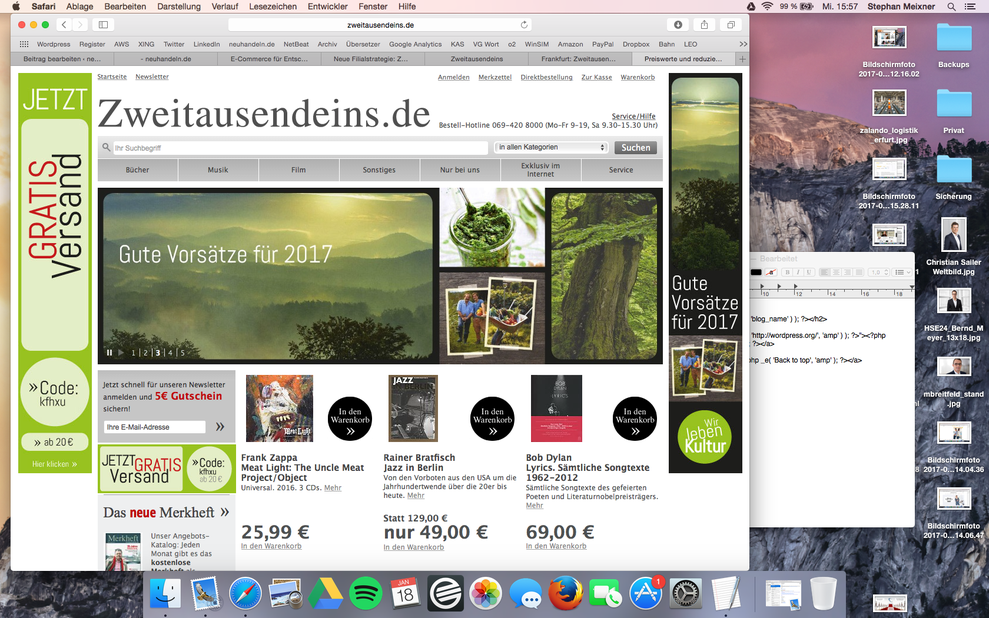Jump to banner slide 2
The width and height of the screenshot is (989, 618).
click(146, 353)
